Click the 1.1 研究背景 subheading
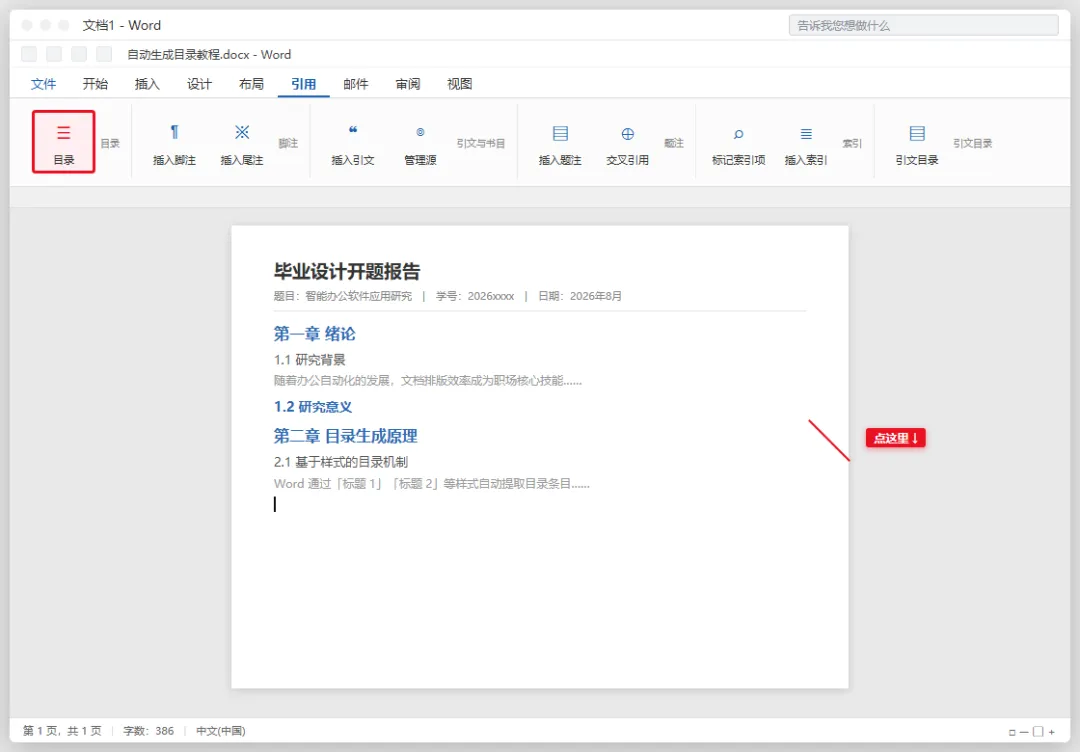Viewport: 1080px width, 752px height. tap(309, 359)
